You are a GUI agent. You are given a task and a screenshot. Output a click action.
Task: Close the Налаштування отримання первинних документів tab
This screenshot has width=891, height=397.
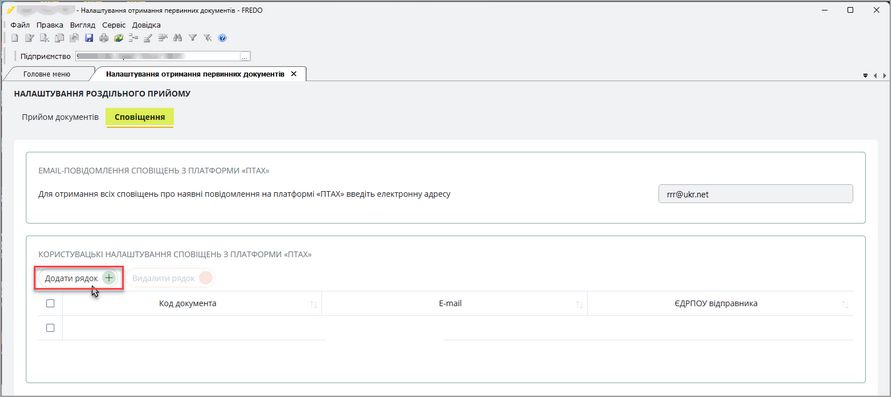[294, 74]
